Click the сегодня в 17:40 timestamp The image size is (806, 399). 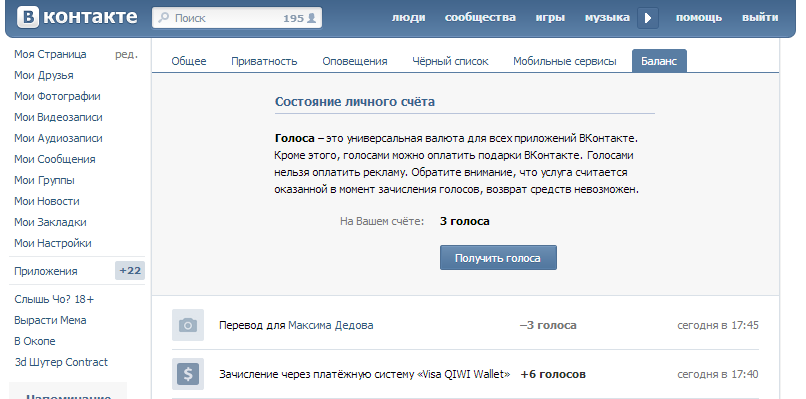pyautogui.click(x=718, y=374)
